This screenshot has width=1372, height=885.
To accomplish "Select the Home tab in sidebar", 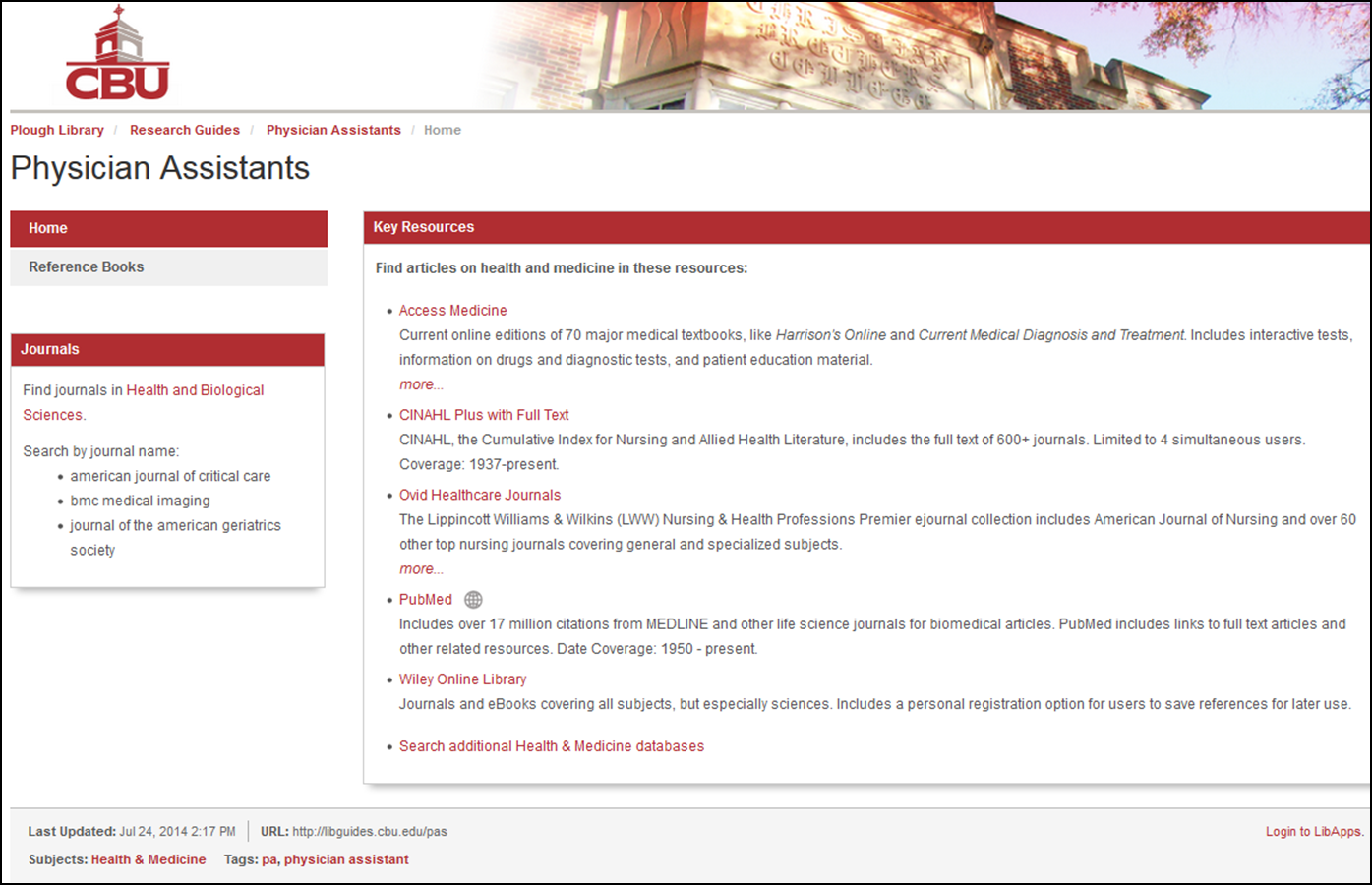I will (x=168, y=228).
